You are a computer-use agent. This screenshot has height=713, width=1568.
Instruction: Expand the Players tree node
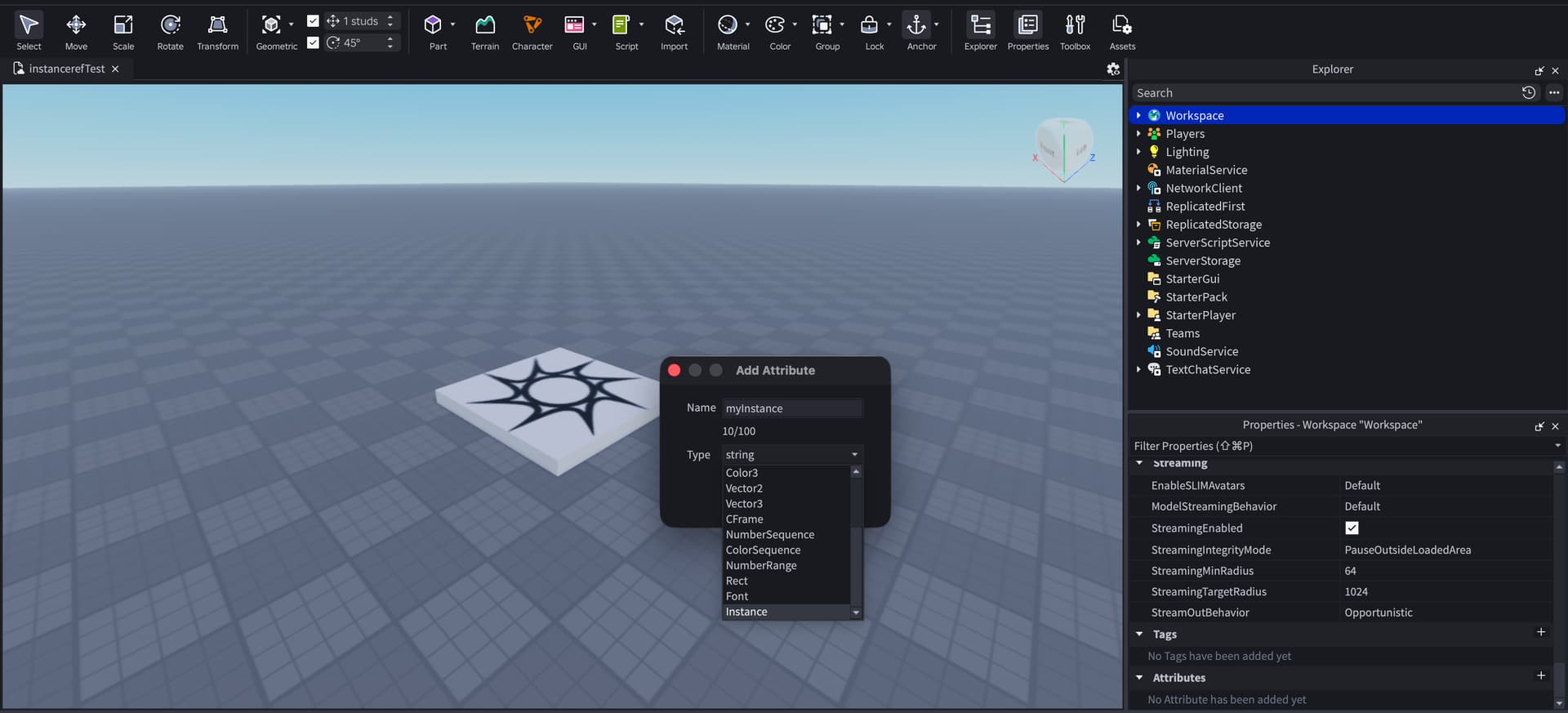tap(1138, 134)
